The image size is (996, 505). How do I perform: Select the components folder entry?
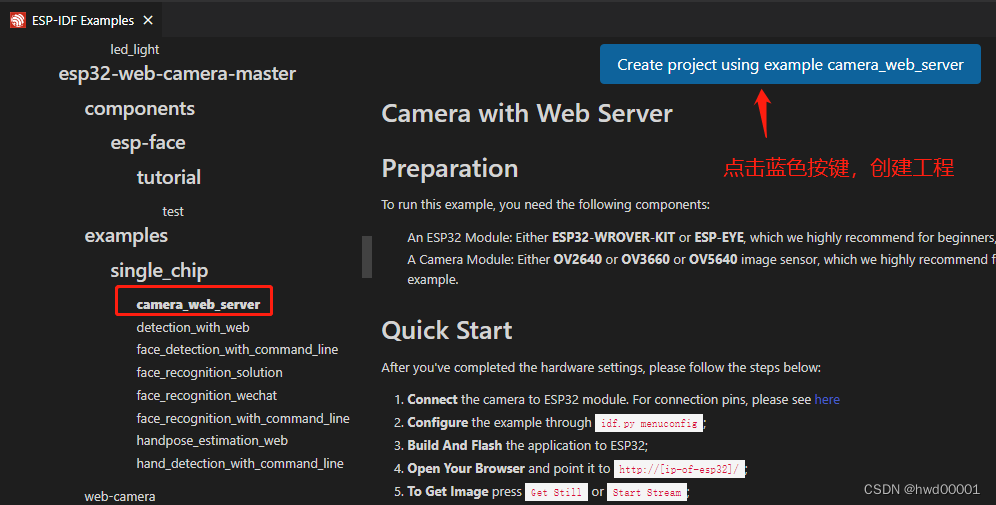point(140,109)
